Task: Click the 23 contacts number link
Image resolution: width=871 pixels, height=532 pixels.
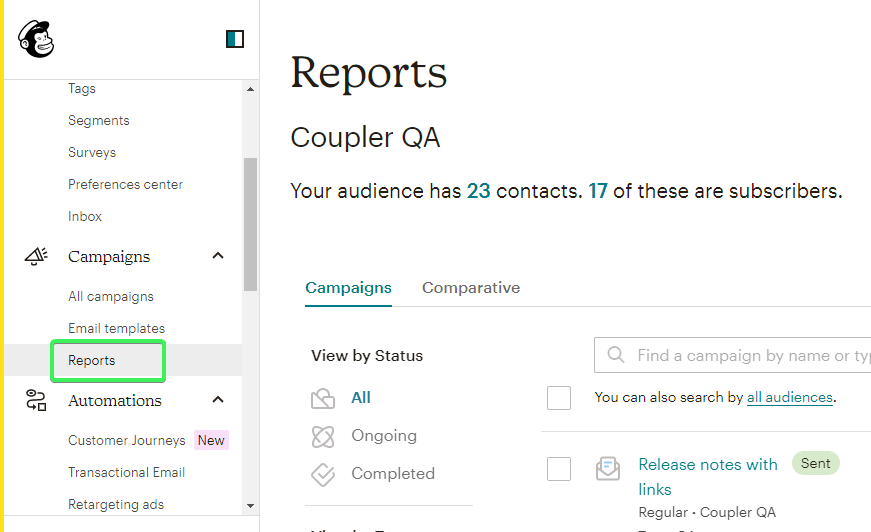Action: coord(478,191)
